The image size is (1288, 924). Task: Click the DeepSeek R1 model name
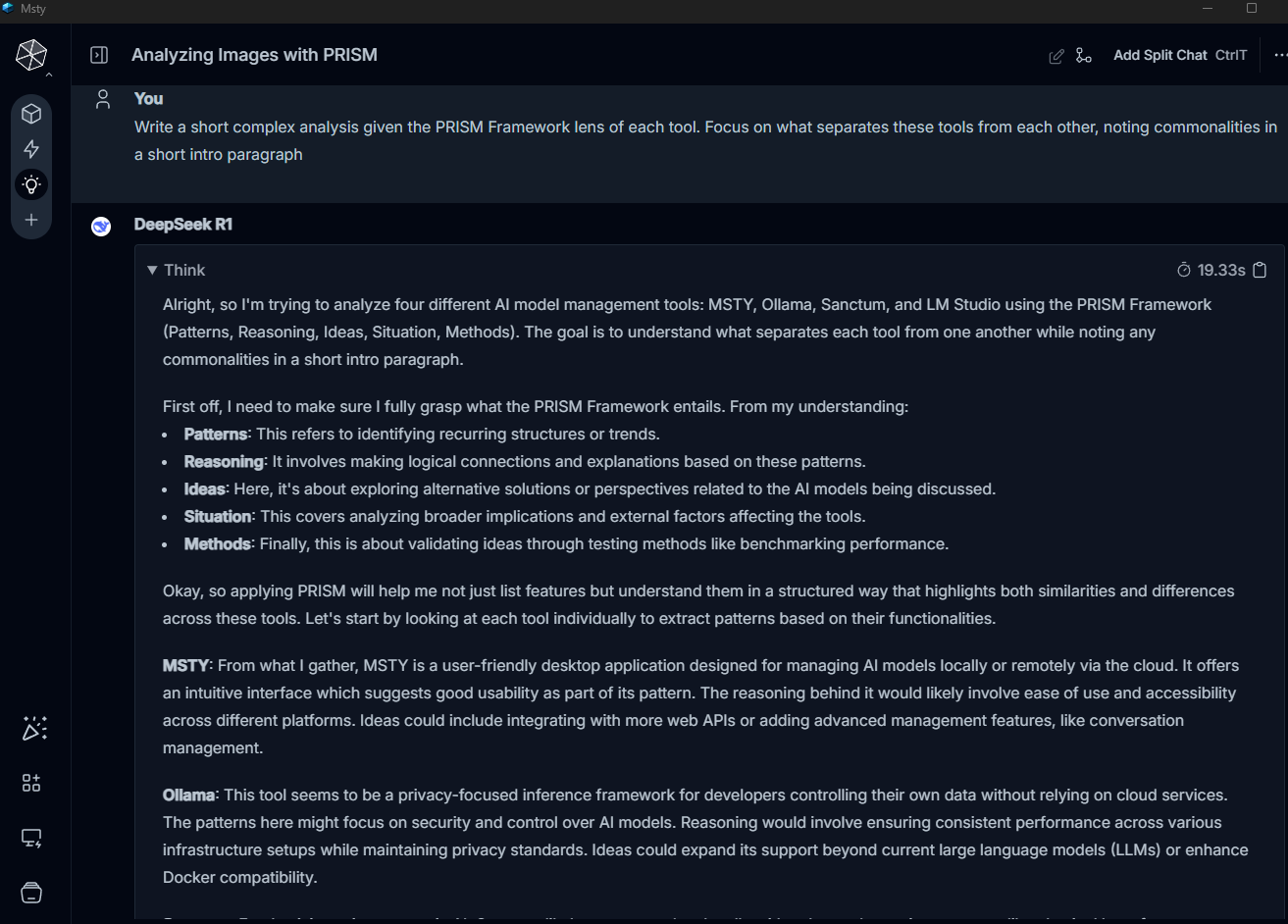(x=183, y=225)
